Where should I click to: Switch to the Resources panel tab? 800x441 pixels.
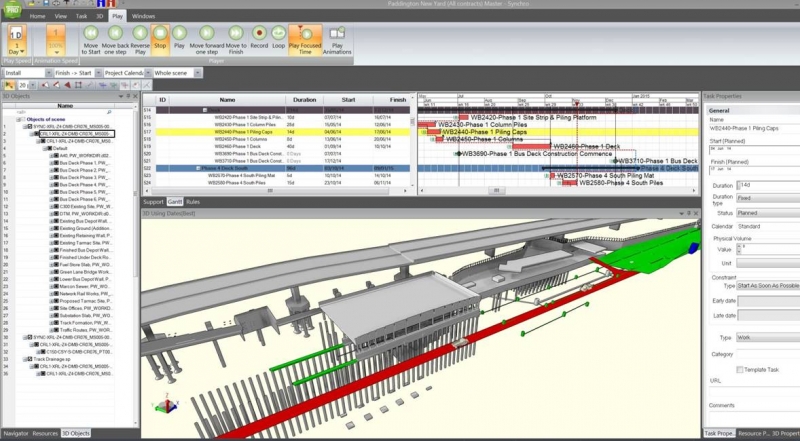(44, 433)
